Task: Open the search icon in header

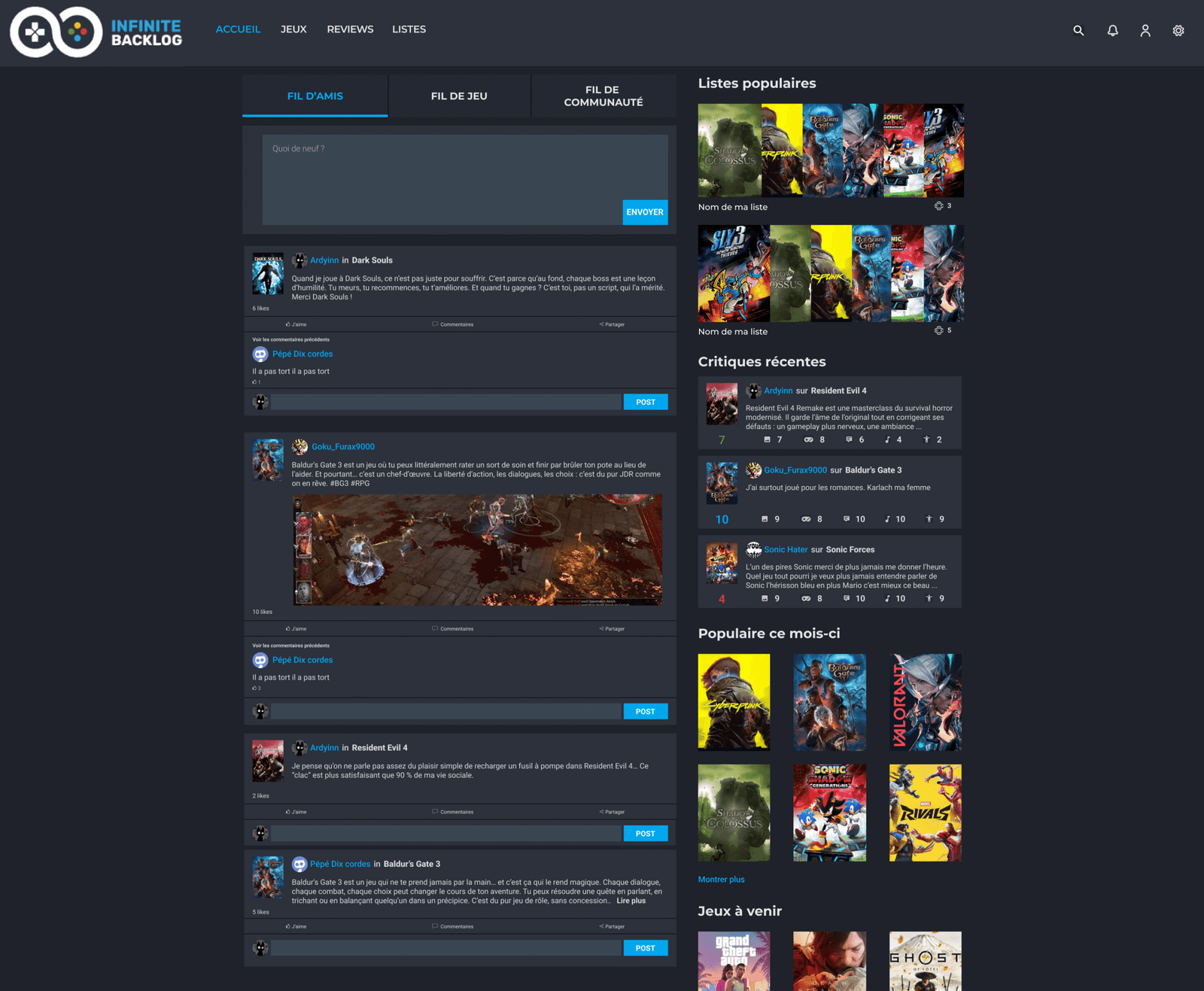Action: click(1078, 31)
